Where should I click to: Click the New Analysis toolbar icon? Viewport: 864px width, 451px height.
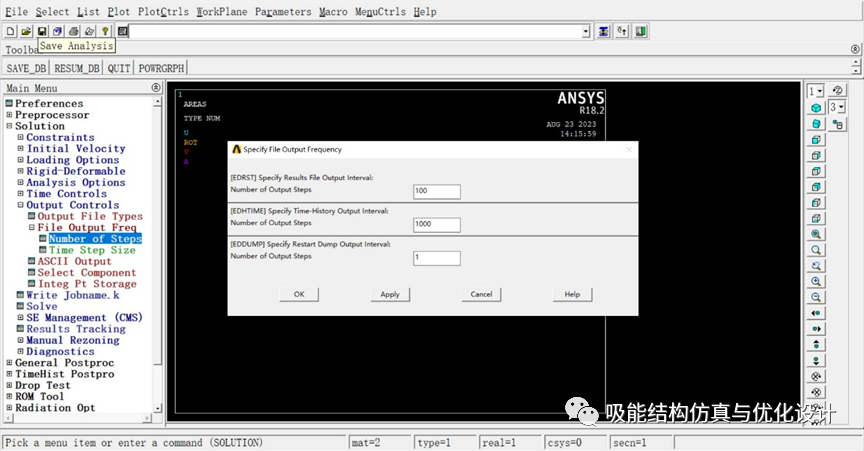(10, 31)
